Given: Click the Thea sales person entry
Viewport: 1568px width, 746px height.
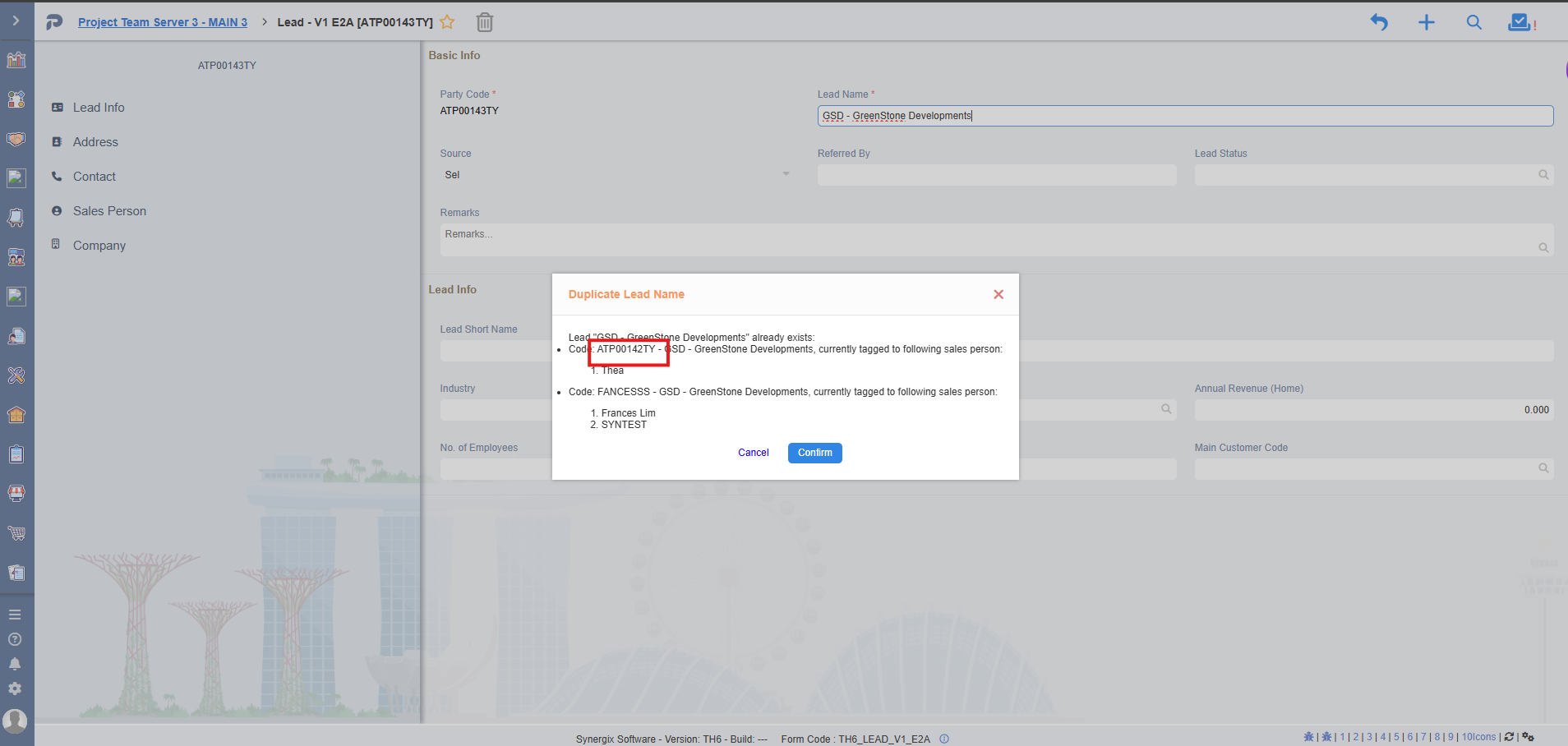Looking at the screenshot, I should point(612,371).
